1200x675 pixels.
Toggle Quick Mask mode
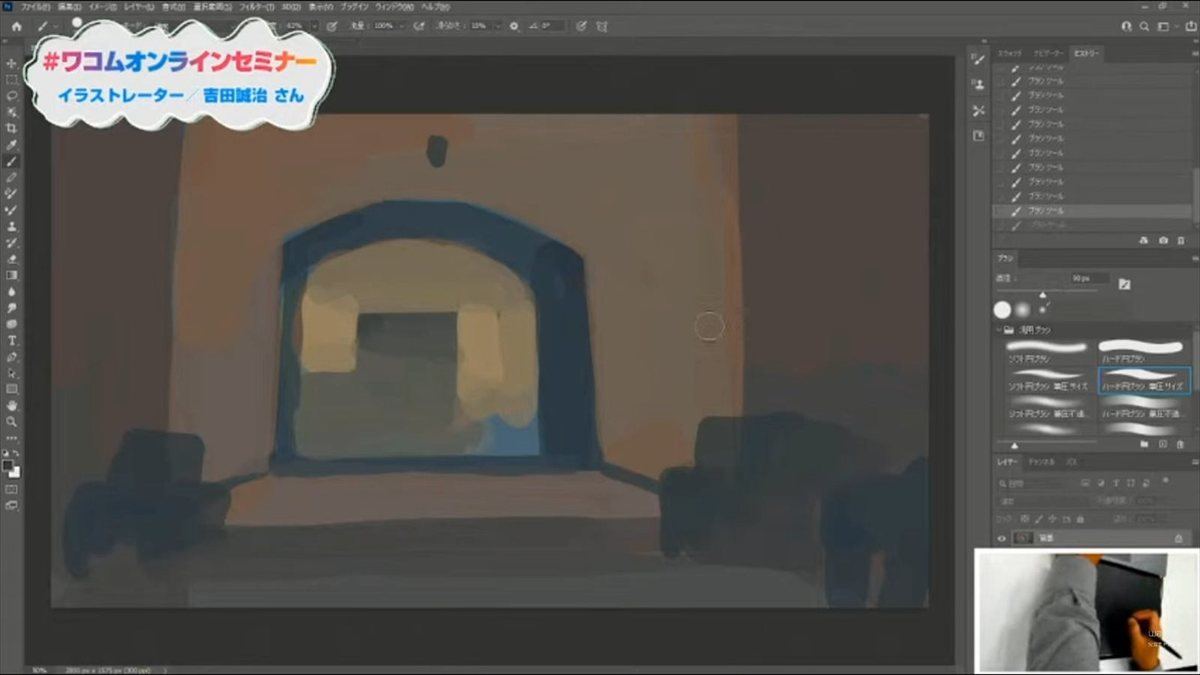12,489
